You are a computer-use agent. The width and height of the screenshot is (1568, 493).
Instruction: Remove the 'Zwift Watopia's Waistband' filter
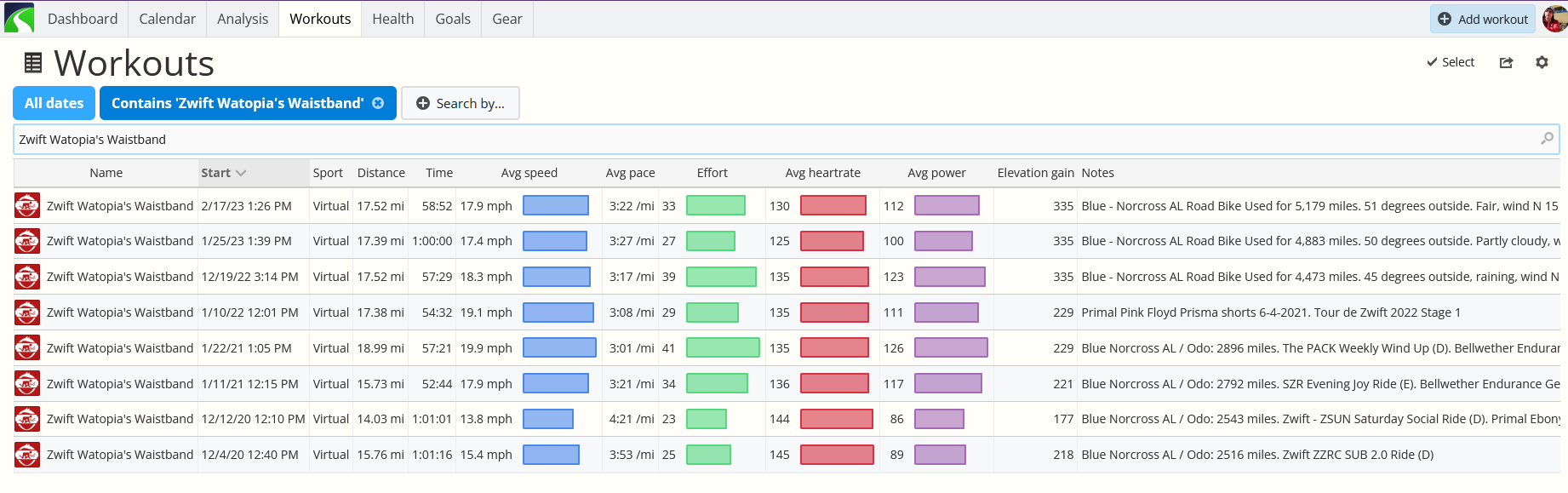(x=378, y=103)
